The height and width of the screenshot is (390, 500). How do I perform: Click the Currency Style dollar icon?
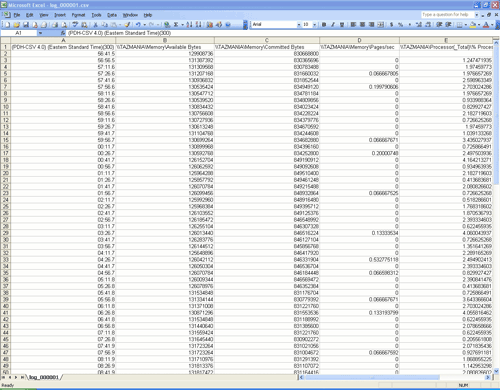point(391,25)
